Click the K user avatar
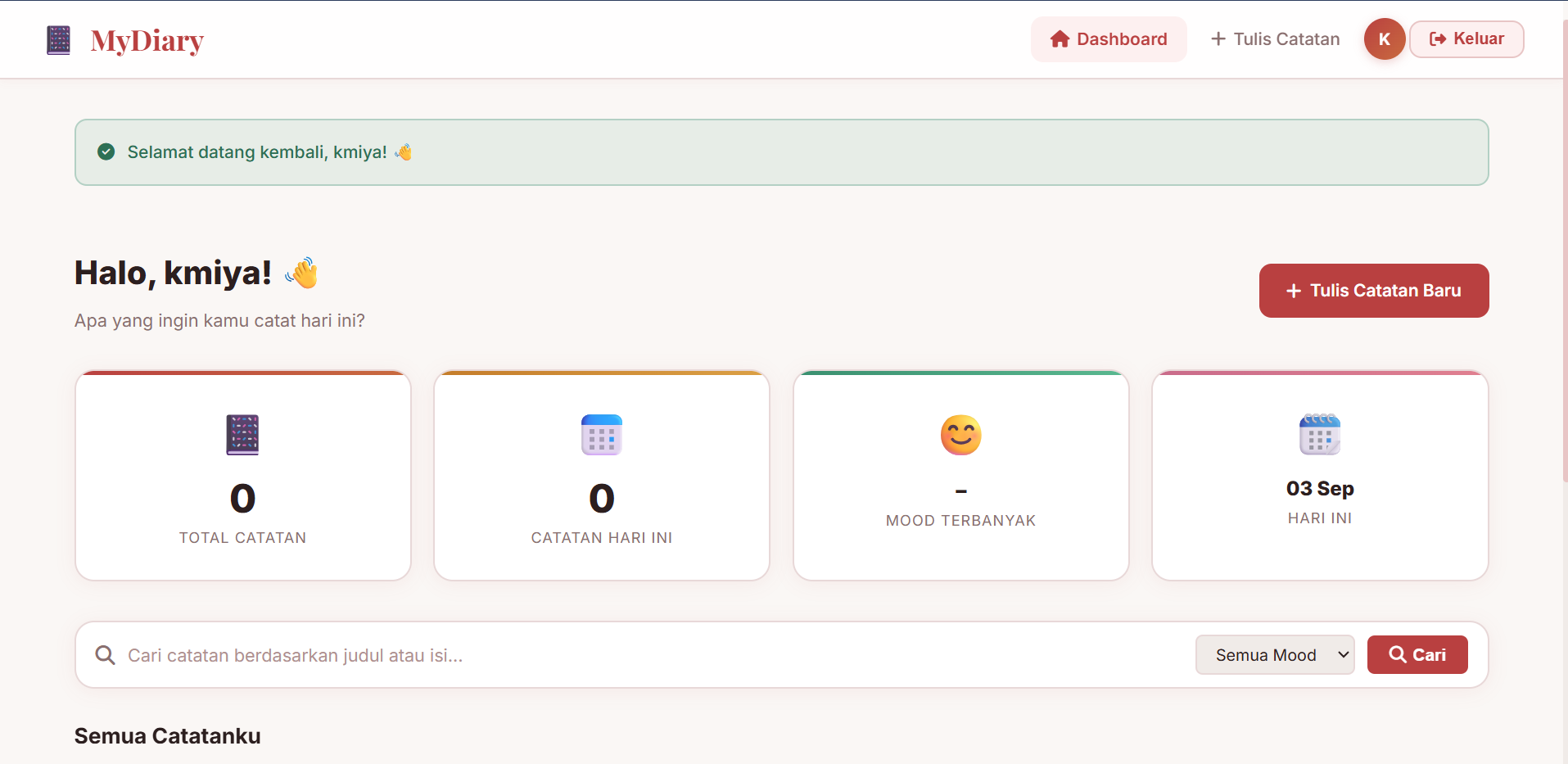 tap(1385, 39)
